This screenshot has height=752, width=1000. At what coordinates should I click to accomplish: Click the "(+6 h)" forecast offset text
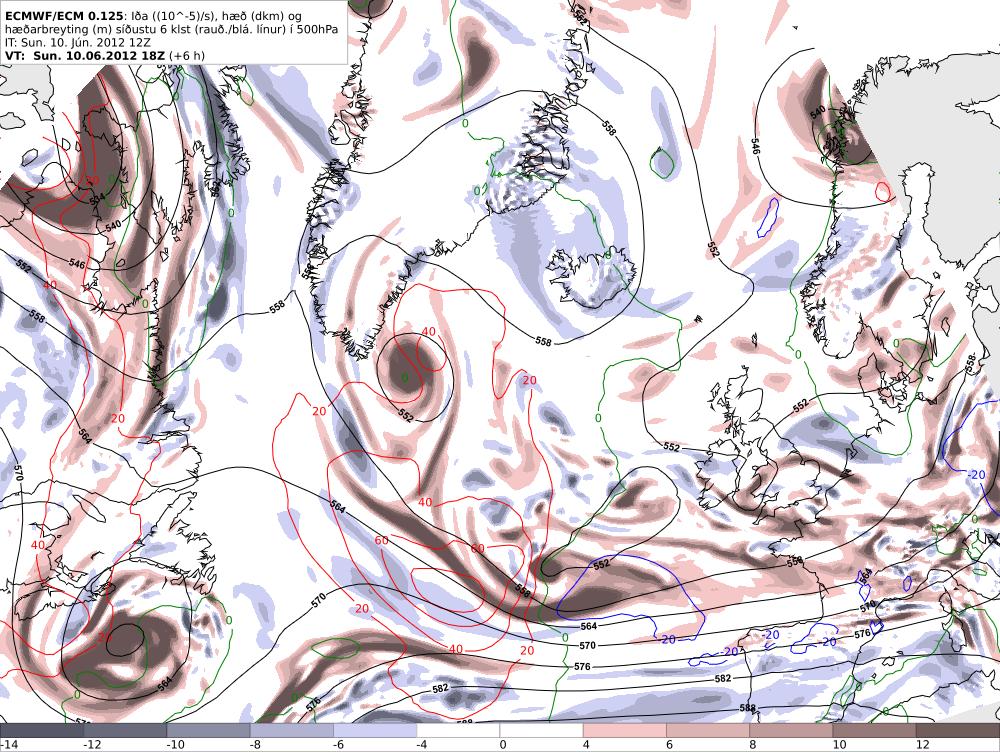pyautogui.click(x=187, y=55)
